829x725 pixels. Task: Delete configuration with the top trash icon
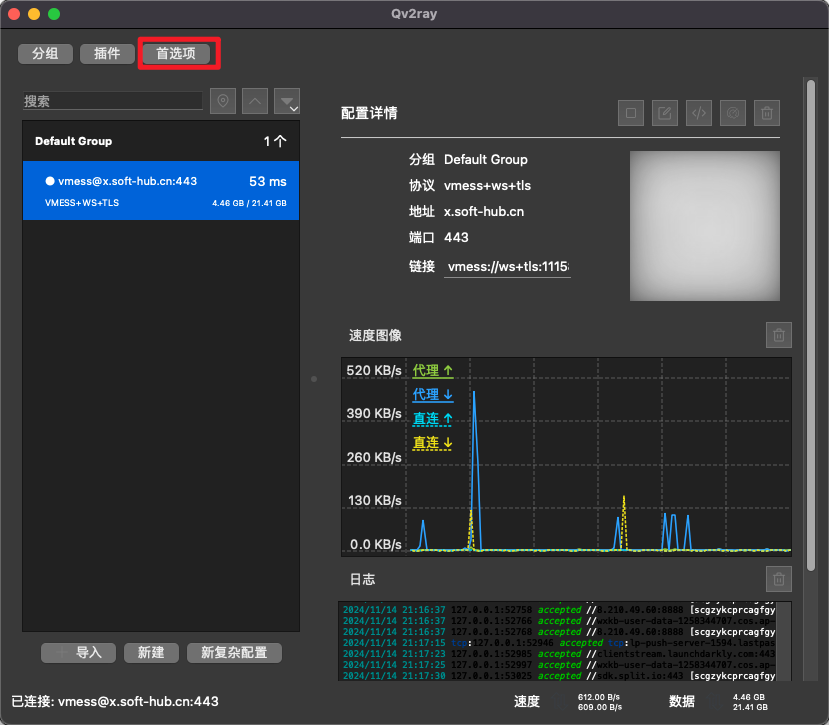767,113
